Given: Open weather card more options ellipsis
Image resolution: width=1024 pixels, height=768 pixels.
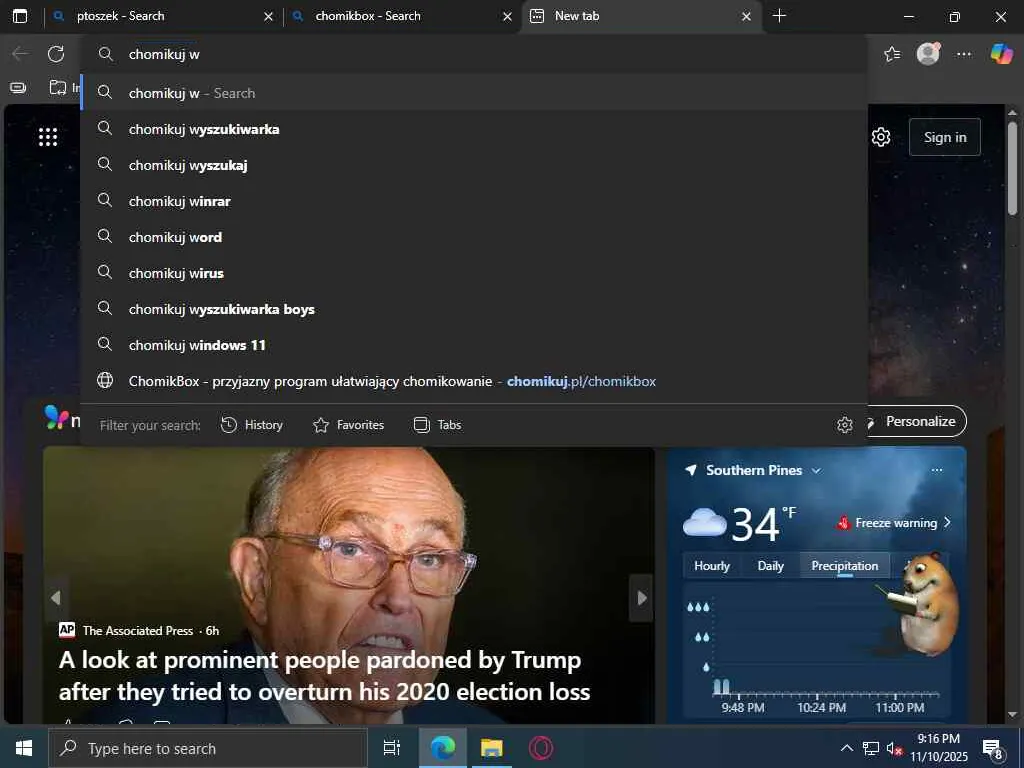Looking at the screenshot, I should [x=937, y=470].
